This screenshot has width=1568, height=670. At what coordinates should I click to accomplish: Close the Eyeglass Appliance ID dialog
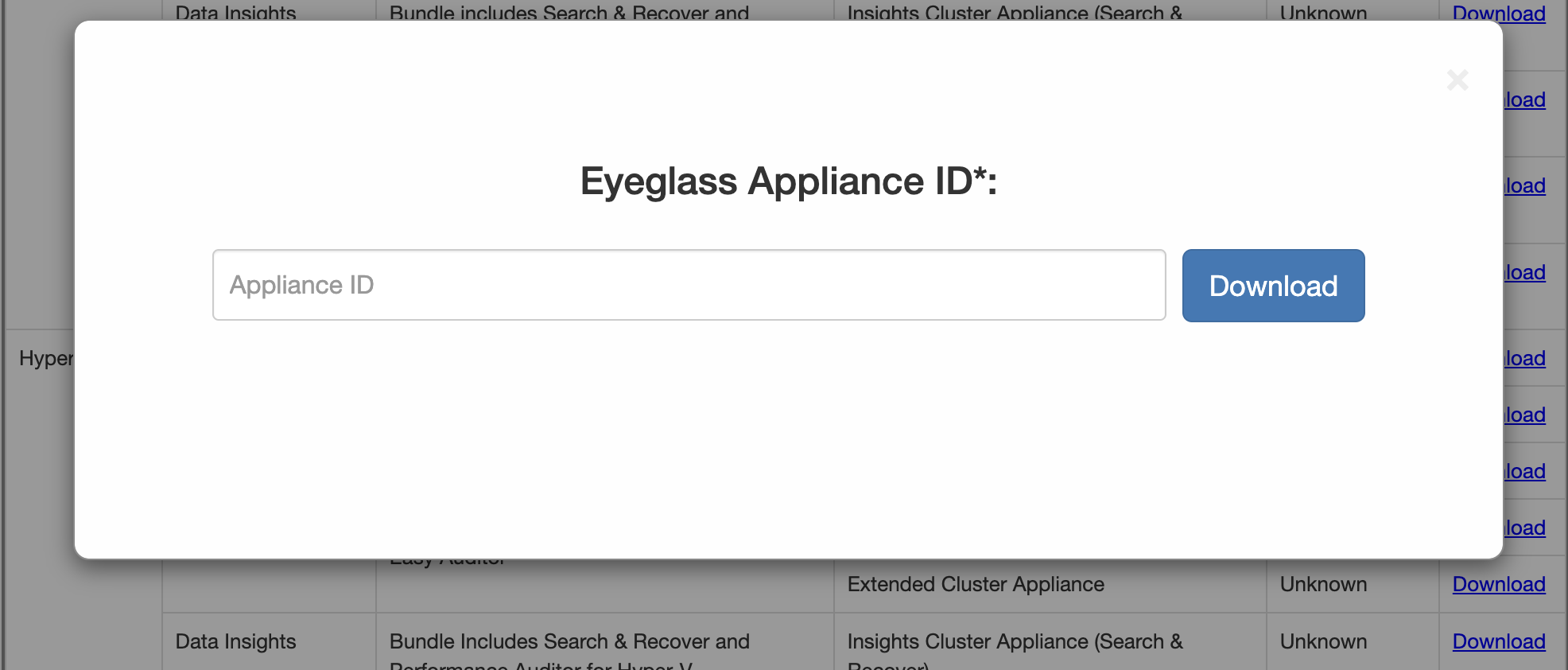coord(1457,80)
